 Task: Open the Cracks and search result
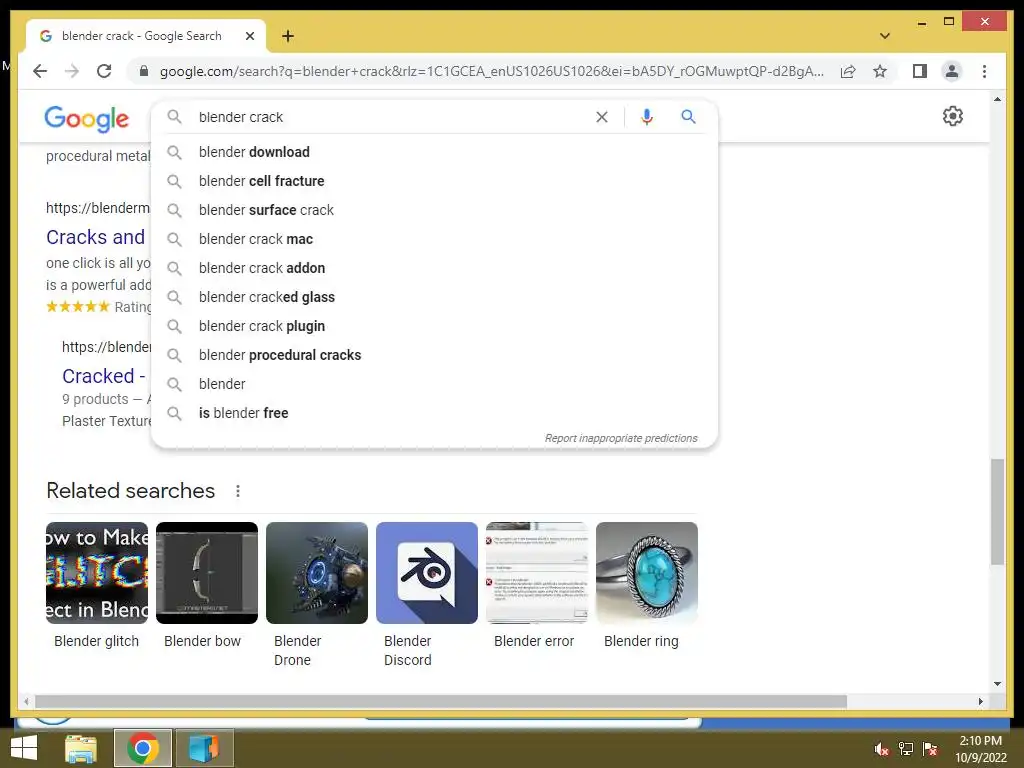coord(96,237)
